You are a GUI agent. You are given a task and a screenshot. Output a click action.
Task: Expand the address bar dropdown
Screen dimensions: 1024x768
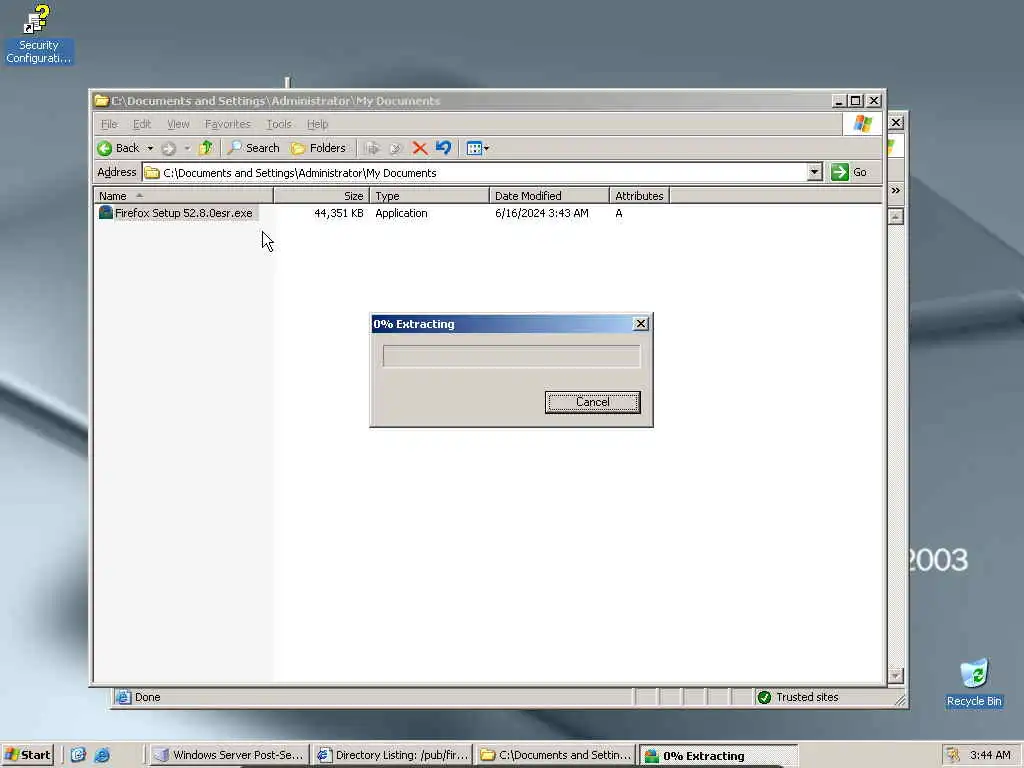click(x=814, y=172)
